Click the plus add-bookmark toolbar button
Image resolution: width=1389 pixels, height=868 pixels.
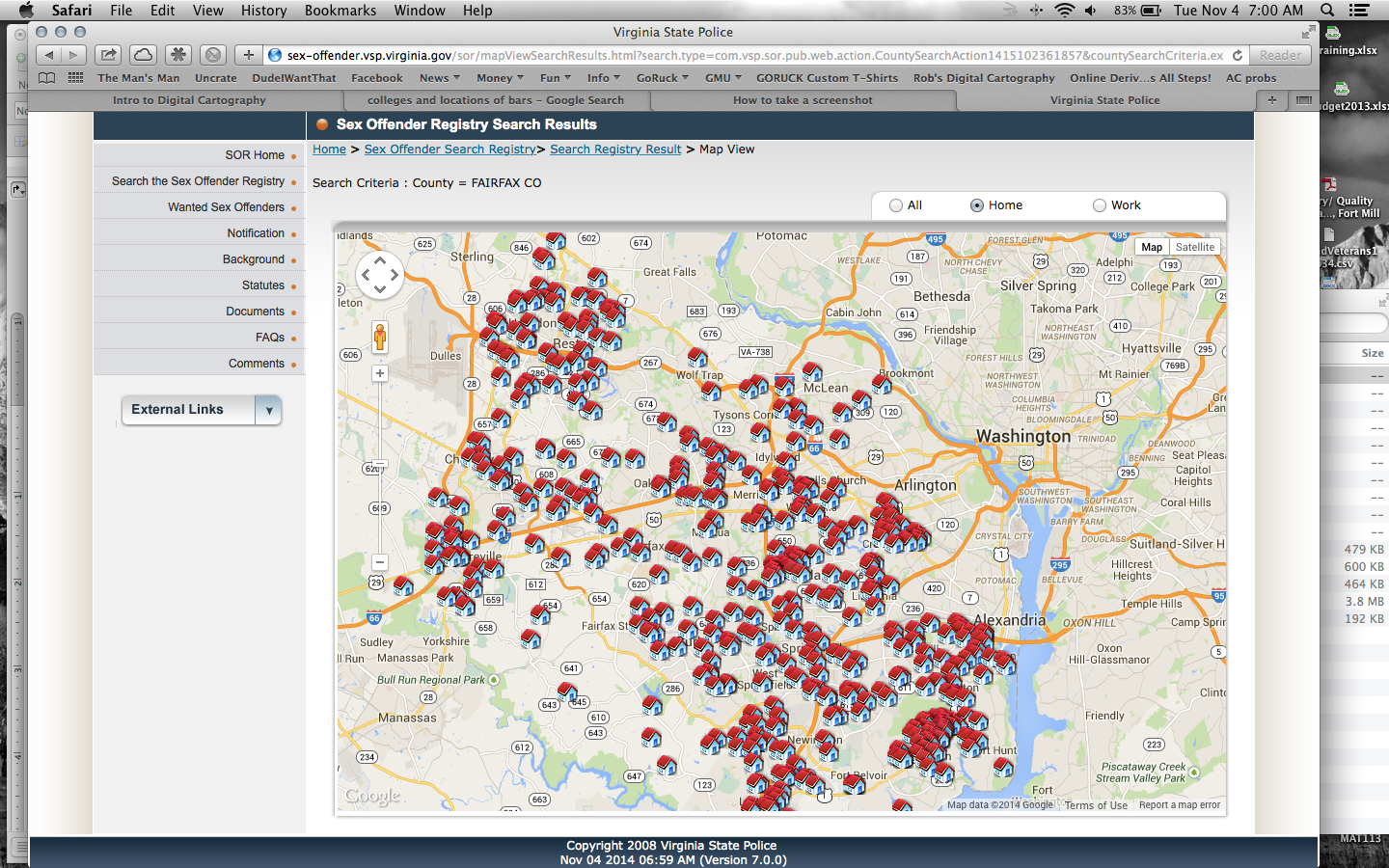tap(249, 55)
